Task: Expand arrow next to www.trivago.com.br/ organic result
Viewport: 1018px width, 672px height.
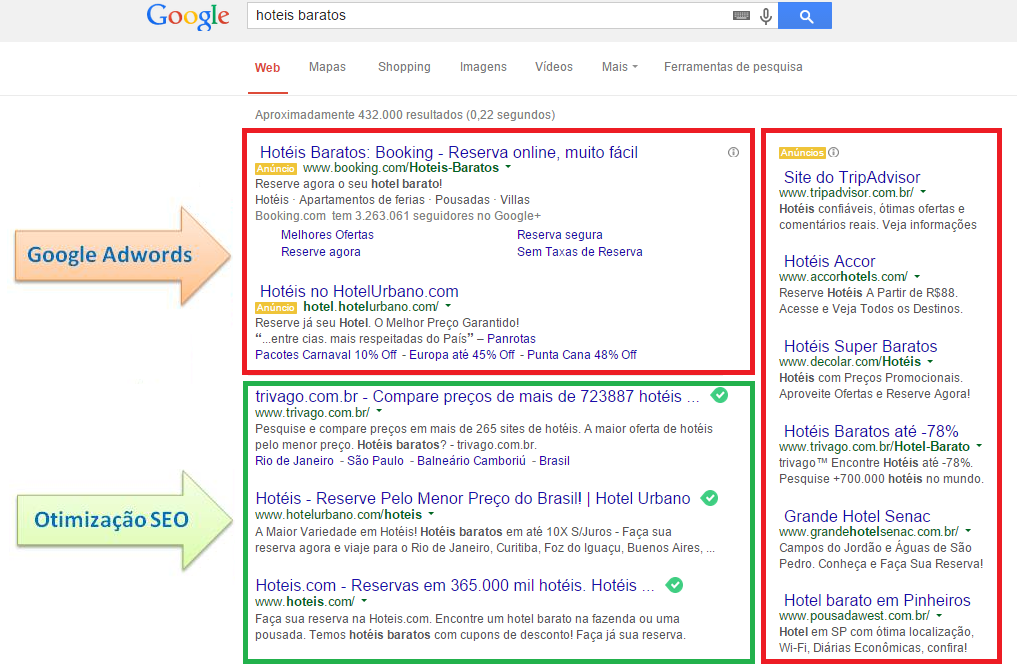Action: point(379,412)
